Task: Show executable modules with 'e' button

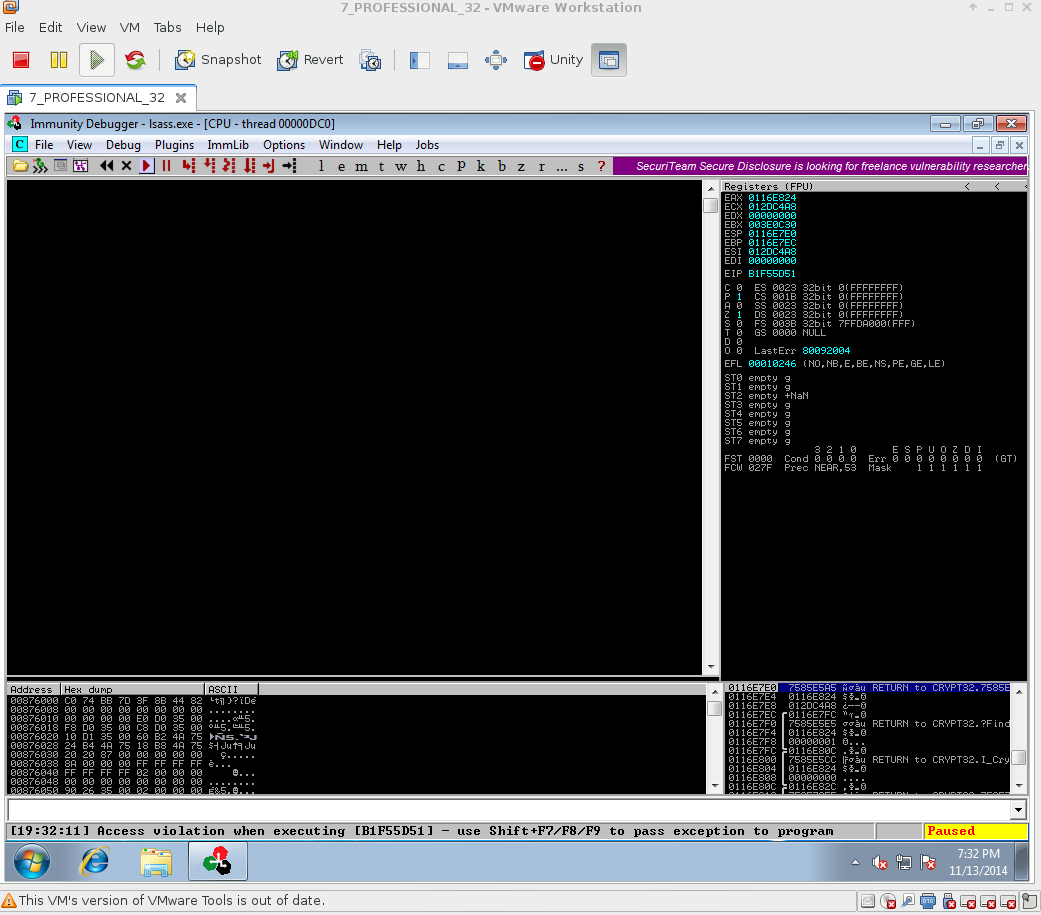Action: (x=341, y=166)
